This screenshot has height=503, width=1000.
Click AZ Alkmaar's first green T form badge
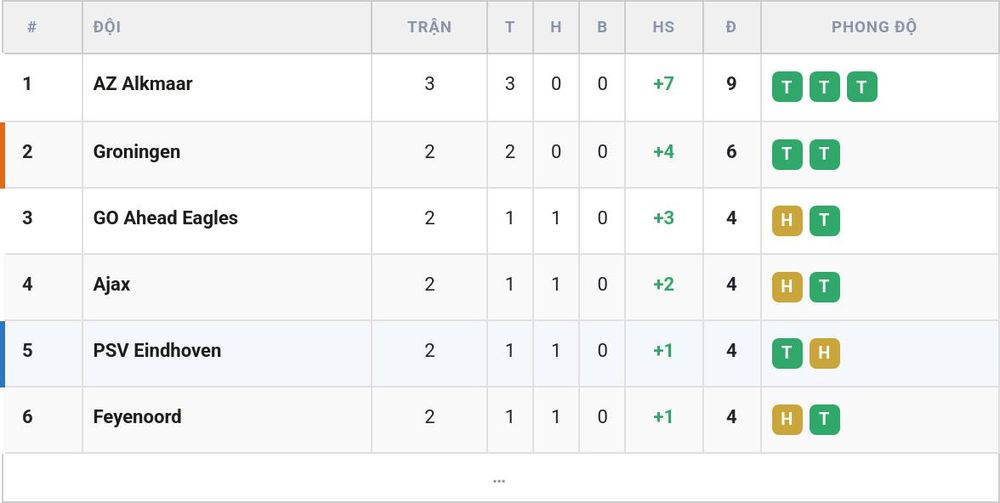(x=787, y=87)
